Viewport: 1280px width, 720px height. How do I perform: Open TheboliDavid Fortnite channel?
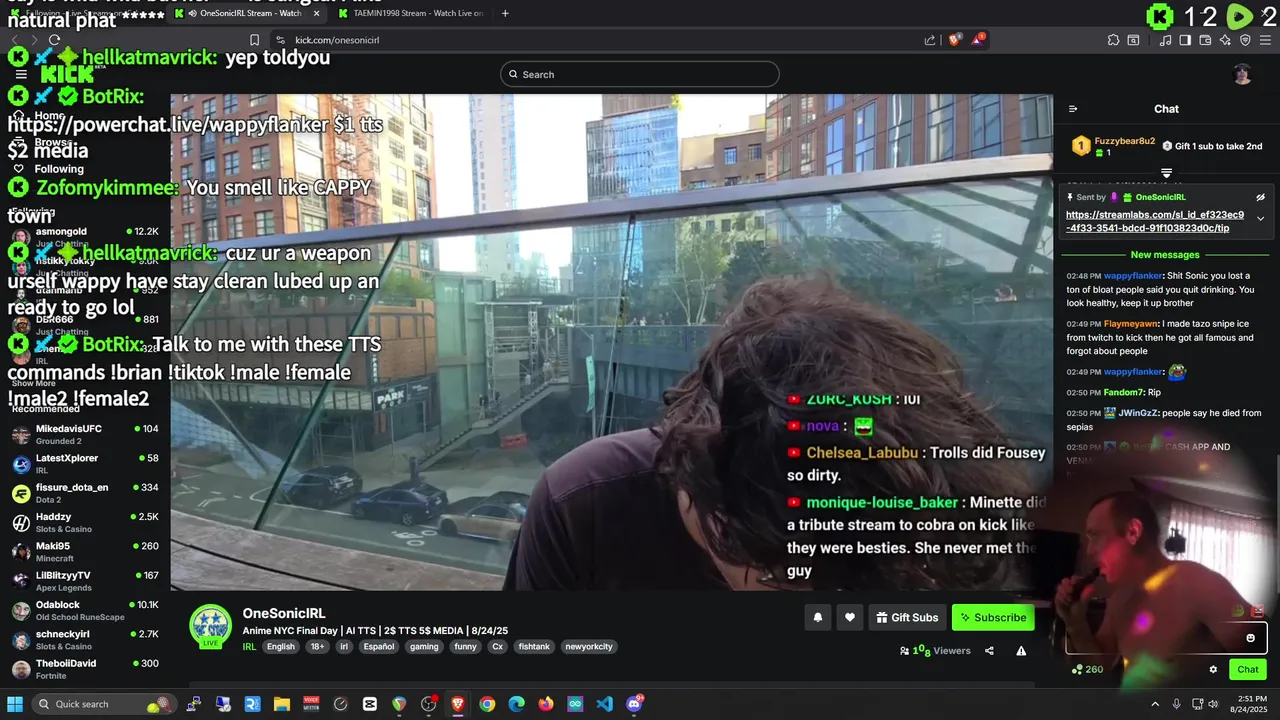point(85,669)
